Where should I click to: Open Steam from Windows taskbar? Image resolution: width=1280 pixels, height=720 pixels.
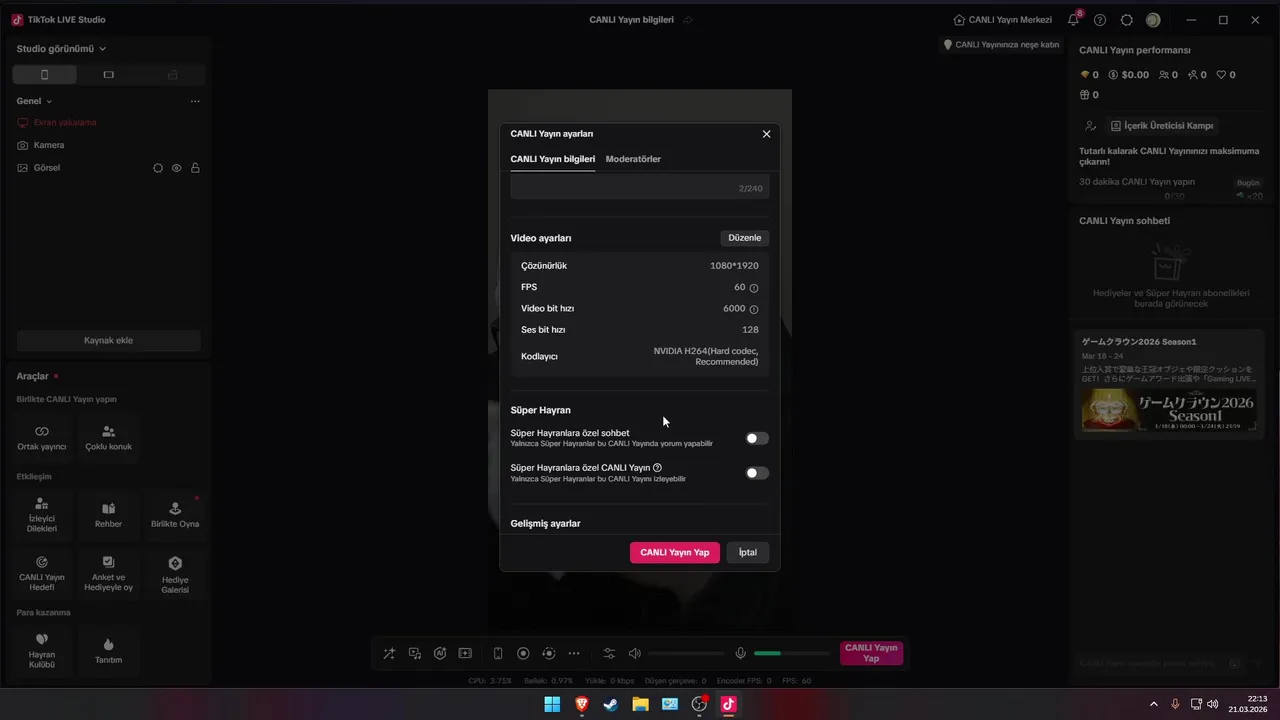tap(611, 704)
